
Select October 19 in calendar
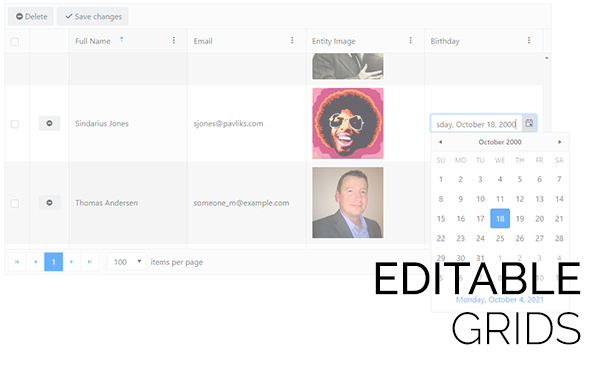tap(520, 218)
